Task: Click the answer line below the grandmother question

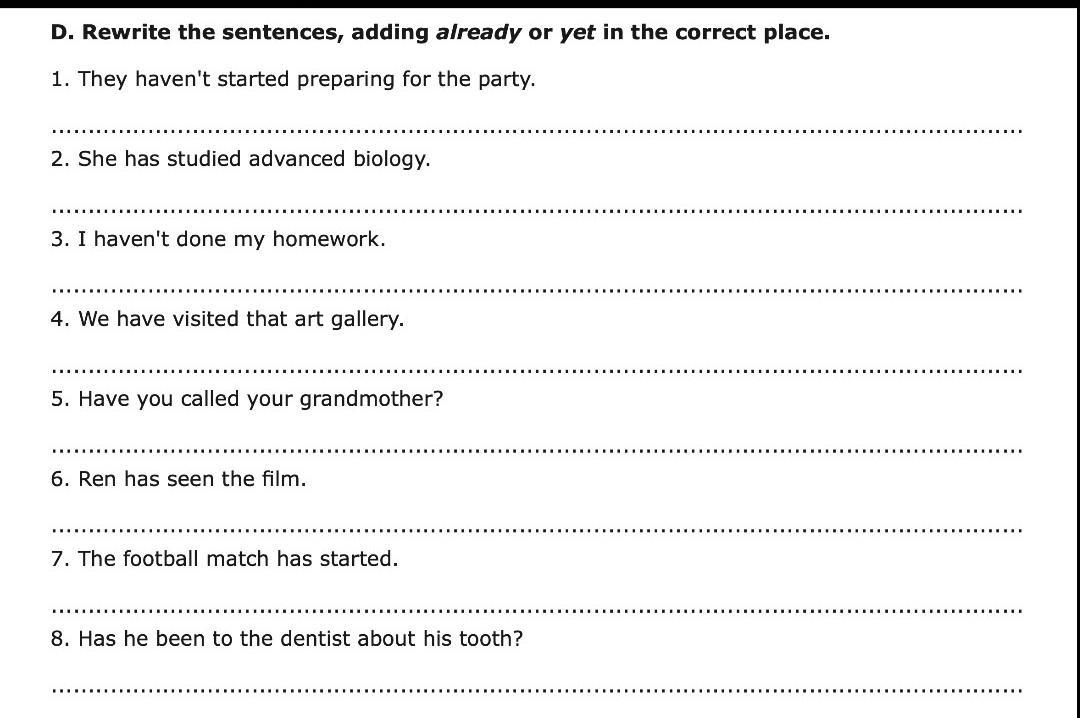Action: click(536, 450)
